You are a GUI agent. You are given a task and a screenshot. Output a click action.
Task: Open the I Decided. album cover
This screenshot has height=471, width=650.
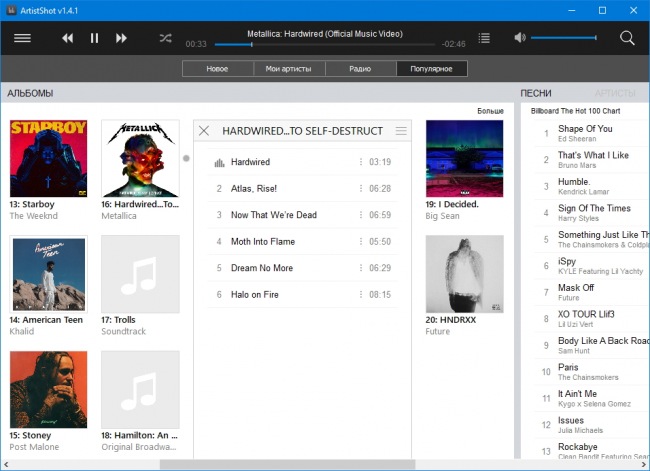point(465,158)
